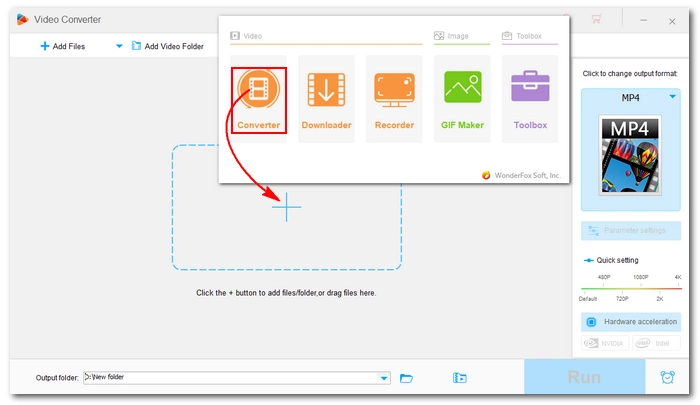Toggle NVIDIA acceleration option
Image resolution: width=700 pixels, height=405 pixels.
pos(605,343)
